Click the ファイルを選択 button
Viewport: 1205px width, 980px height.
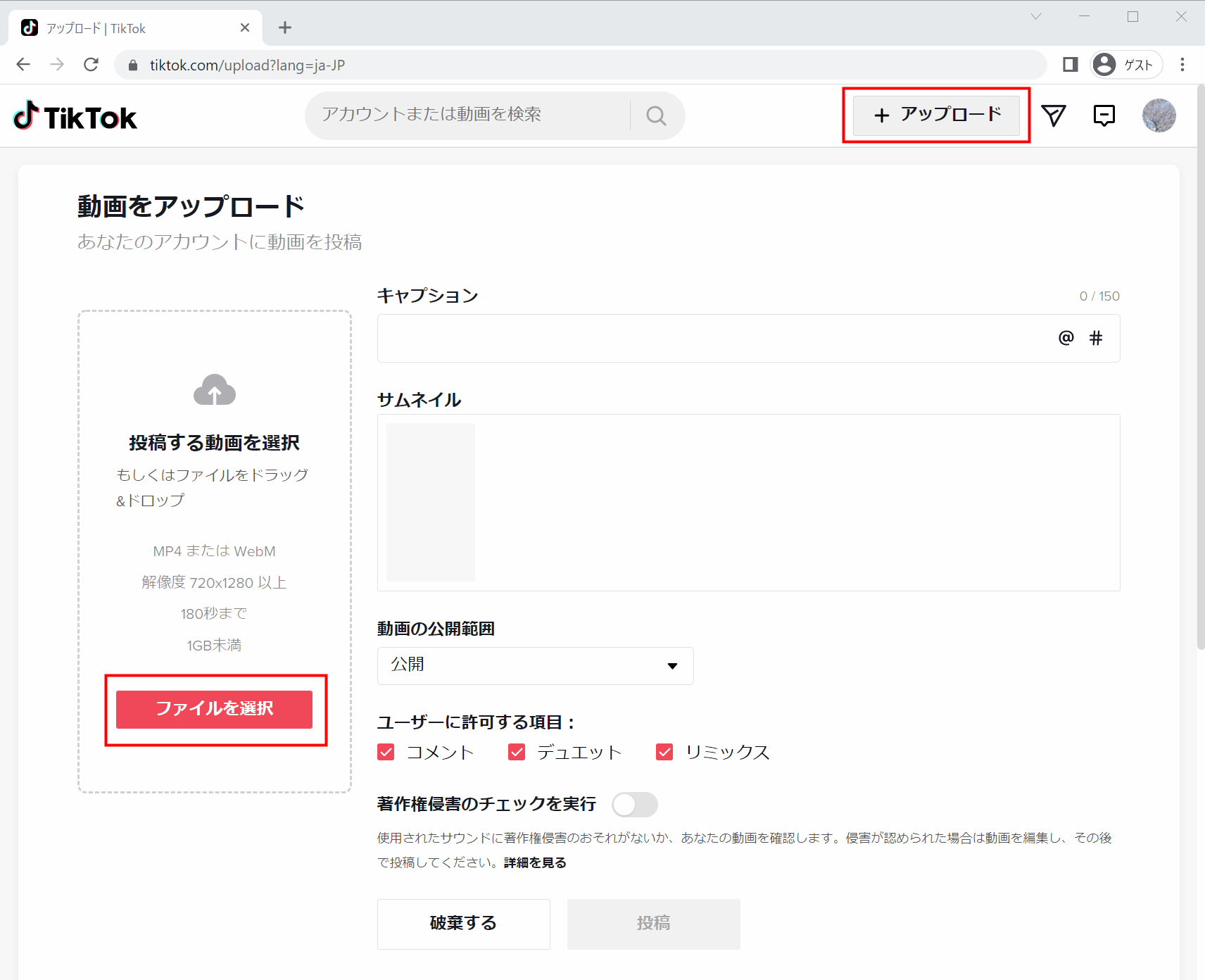[x=214, y=709]
